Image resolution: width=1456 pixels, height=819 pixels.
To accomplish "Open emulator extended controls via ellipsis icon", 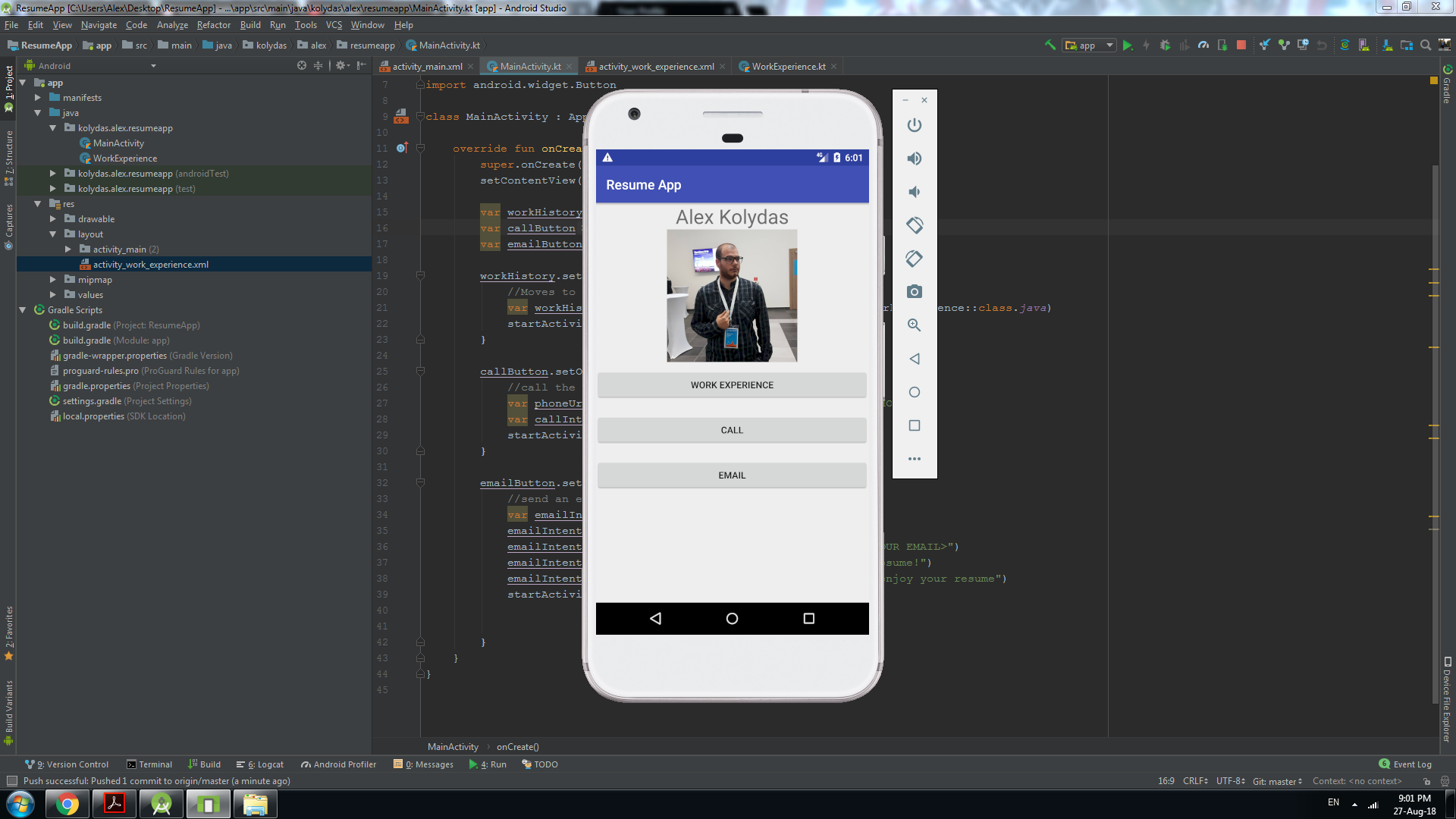I will (x=915, y=458).
